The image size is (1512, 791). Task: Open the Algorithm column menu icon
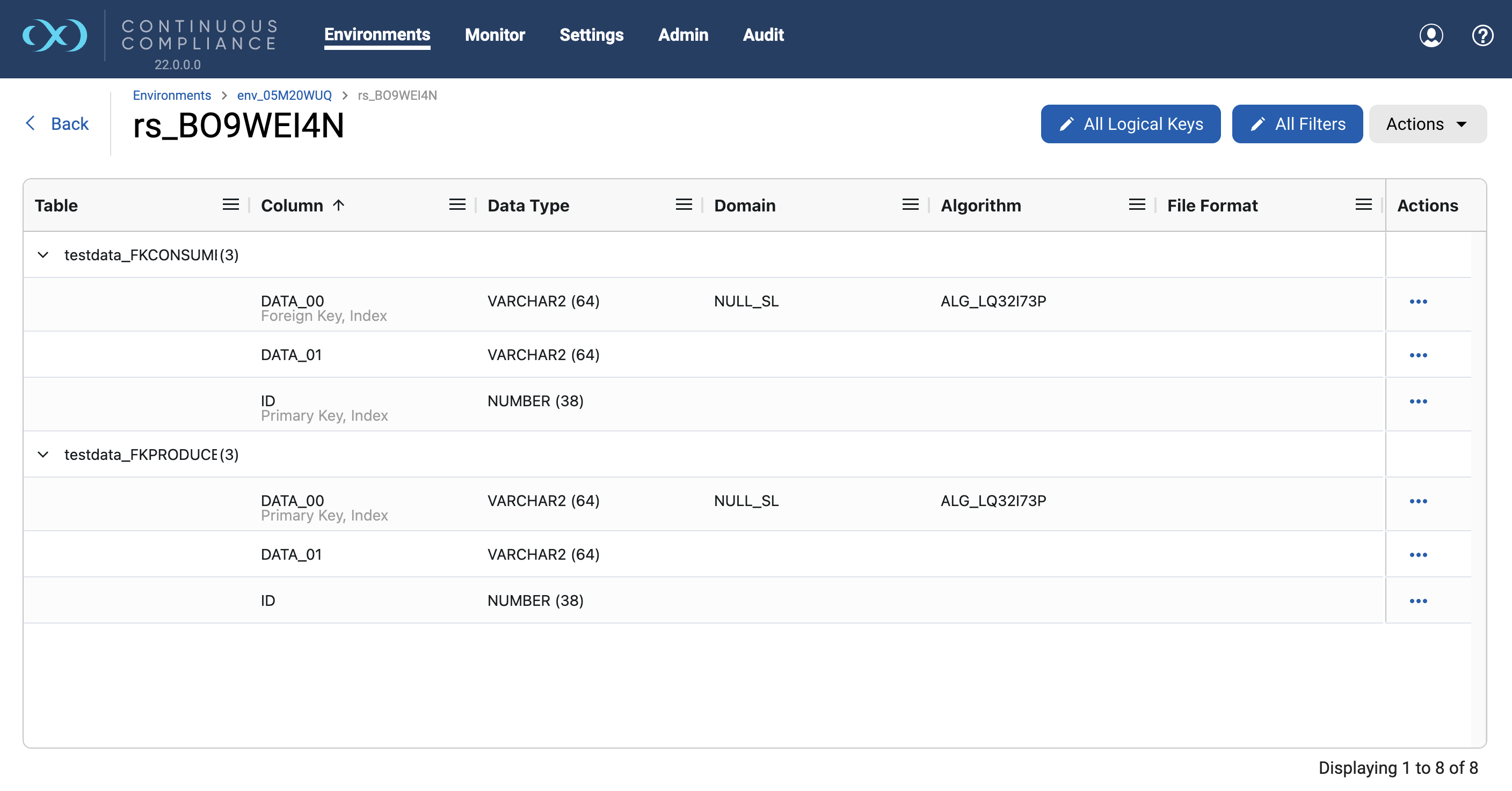(1137, 205)
